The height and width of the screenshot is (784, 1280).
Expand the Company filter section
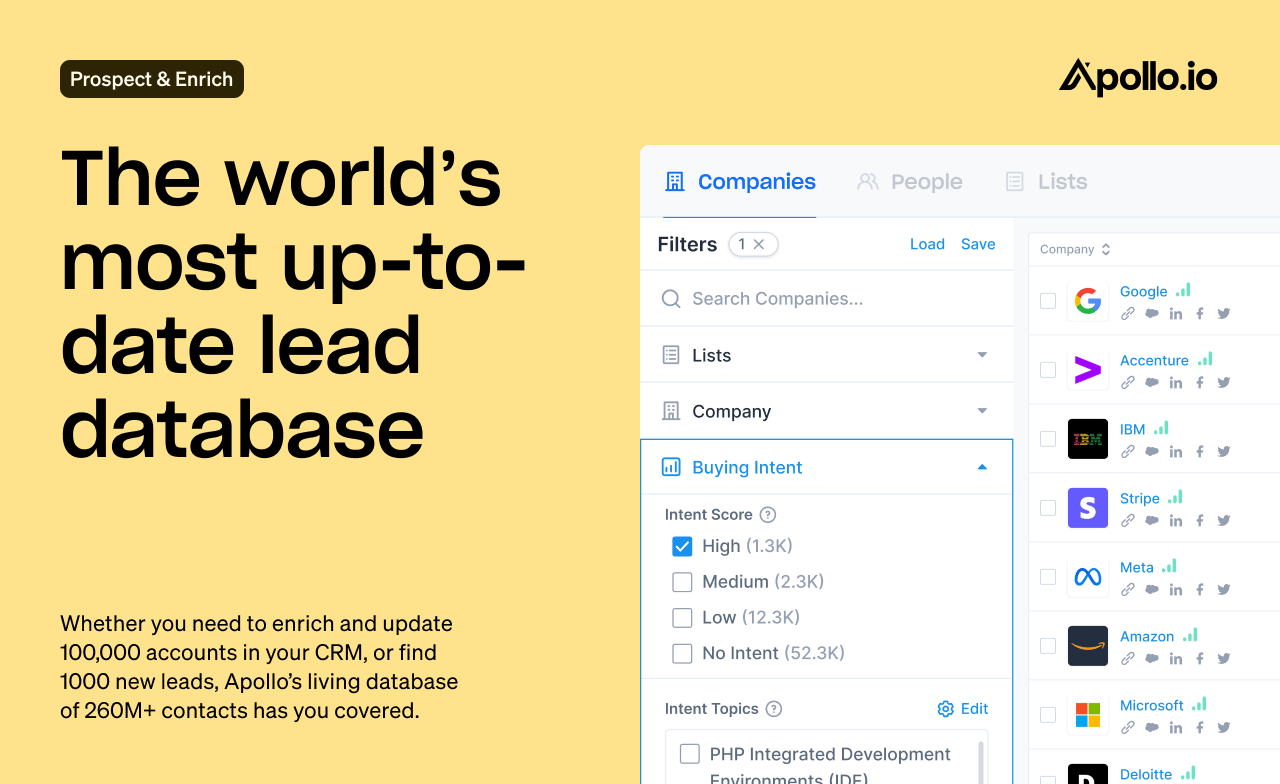tap(827, 411)
